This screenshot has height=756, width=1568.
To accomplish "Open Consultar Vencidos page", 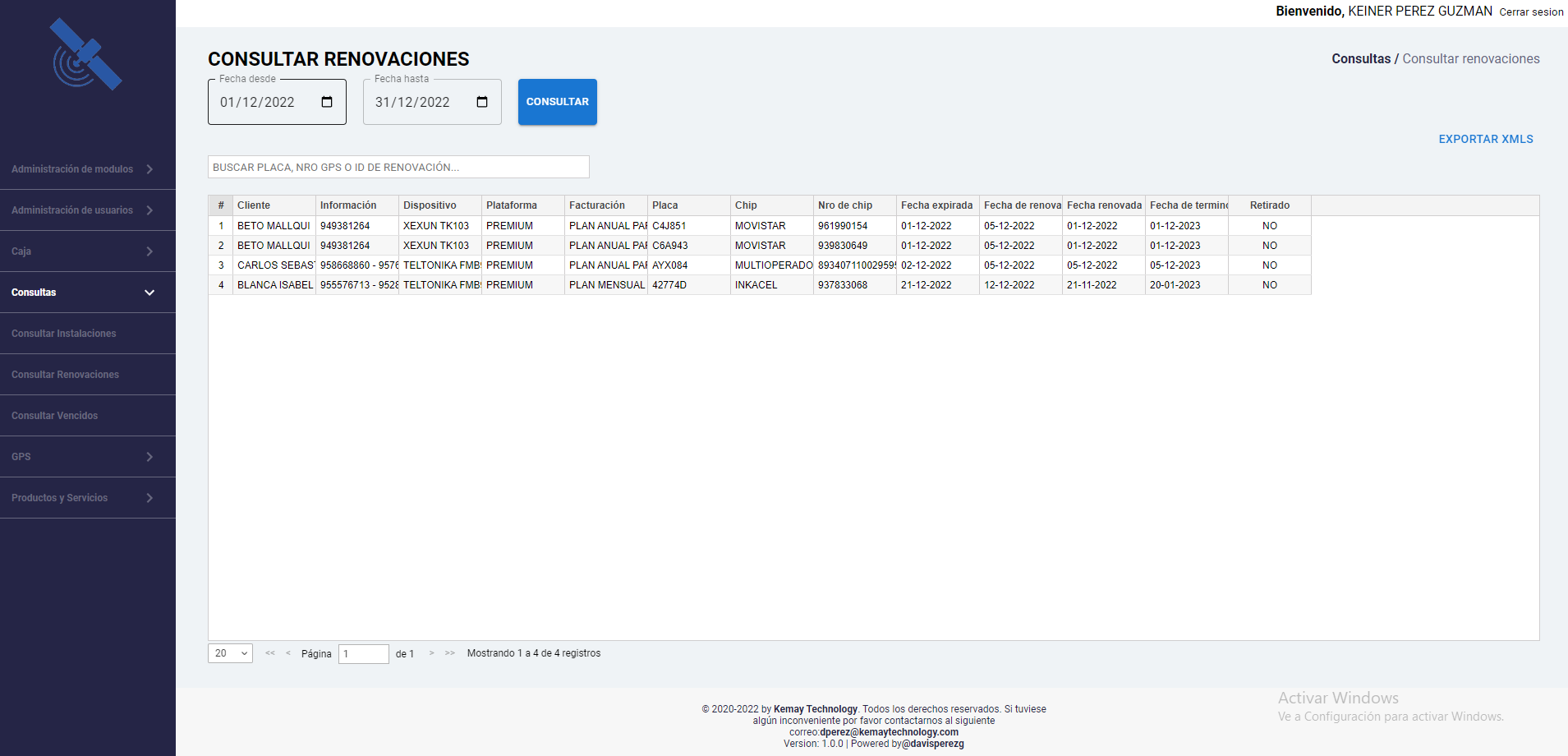I will tap(55, 416).
